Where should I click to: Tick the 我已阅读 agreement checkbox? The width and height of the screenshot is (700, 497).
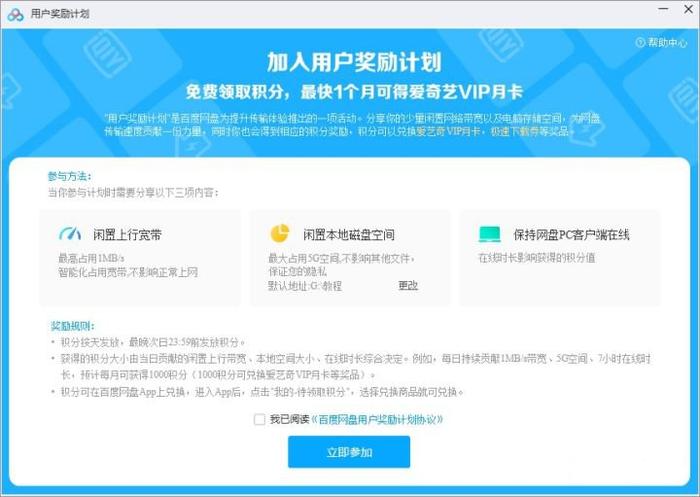tap(259, 419)
